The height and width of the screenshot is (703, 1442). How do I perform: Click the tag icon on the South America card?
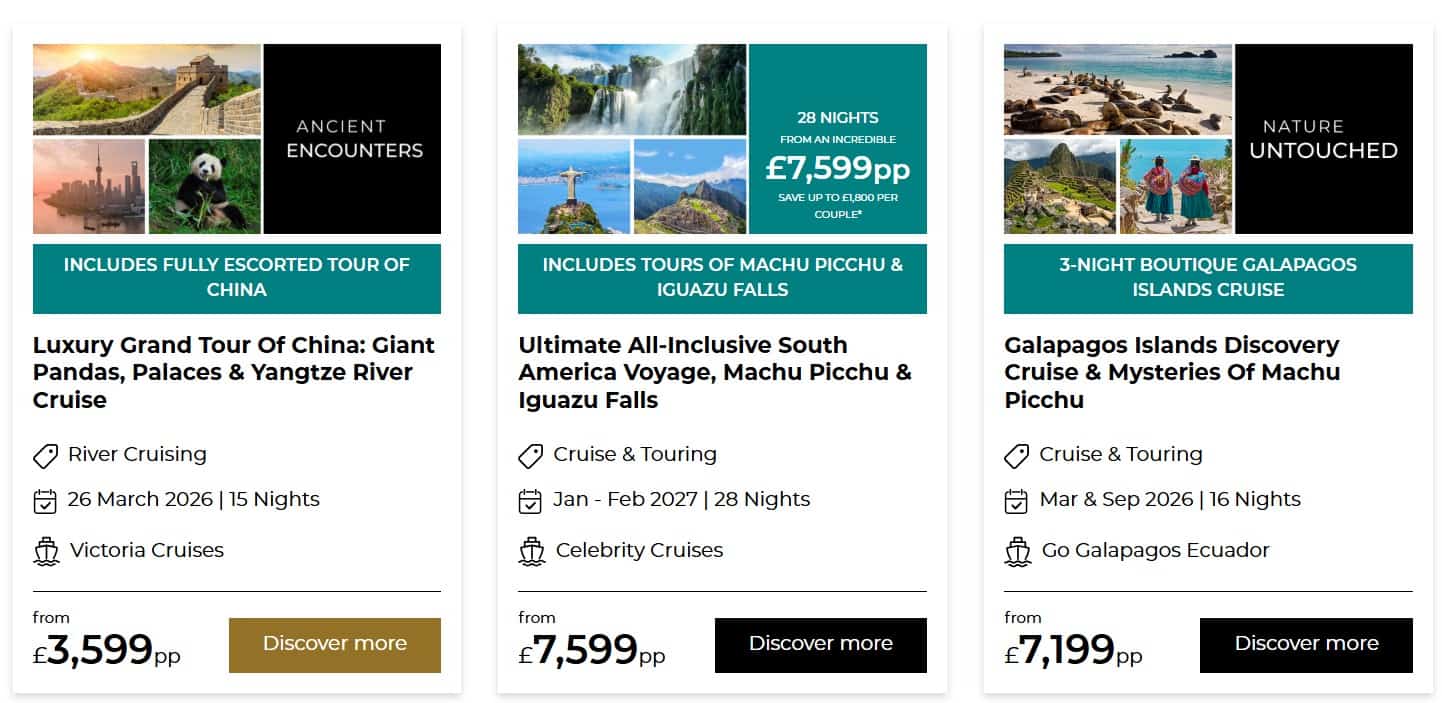pos(531,456)
